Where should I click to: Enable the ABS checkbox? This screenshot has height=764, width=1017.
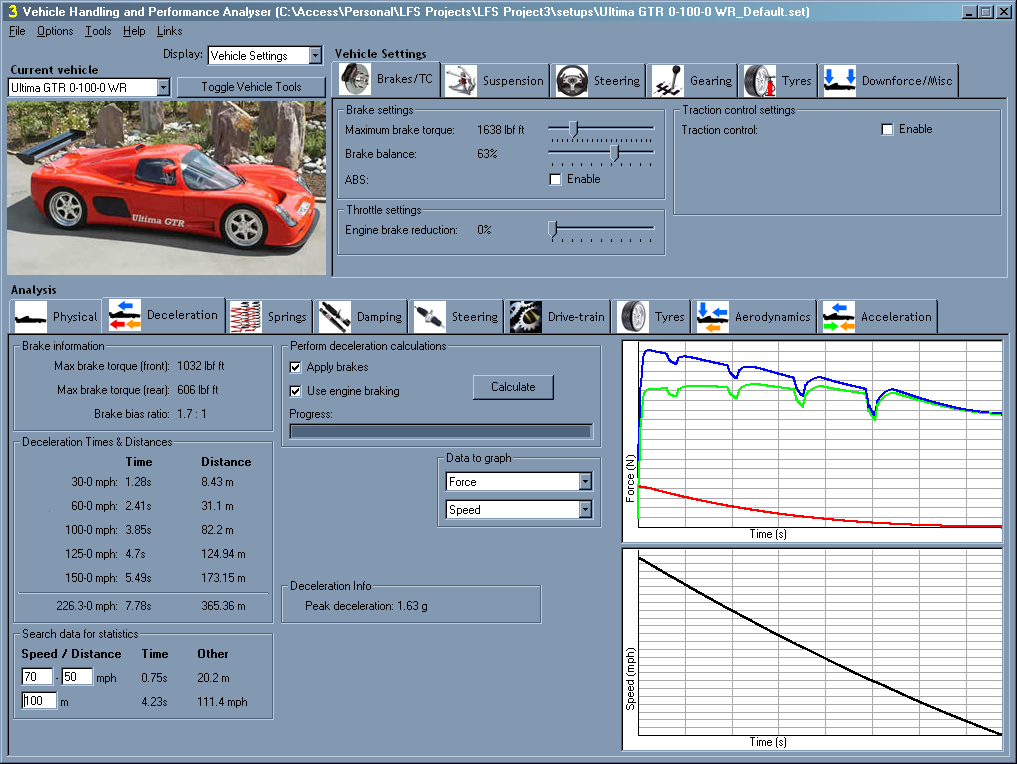click(x=556, y=179)
